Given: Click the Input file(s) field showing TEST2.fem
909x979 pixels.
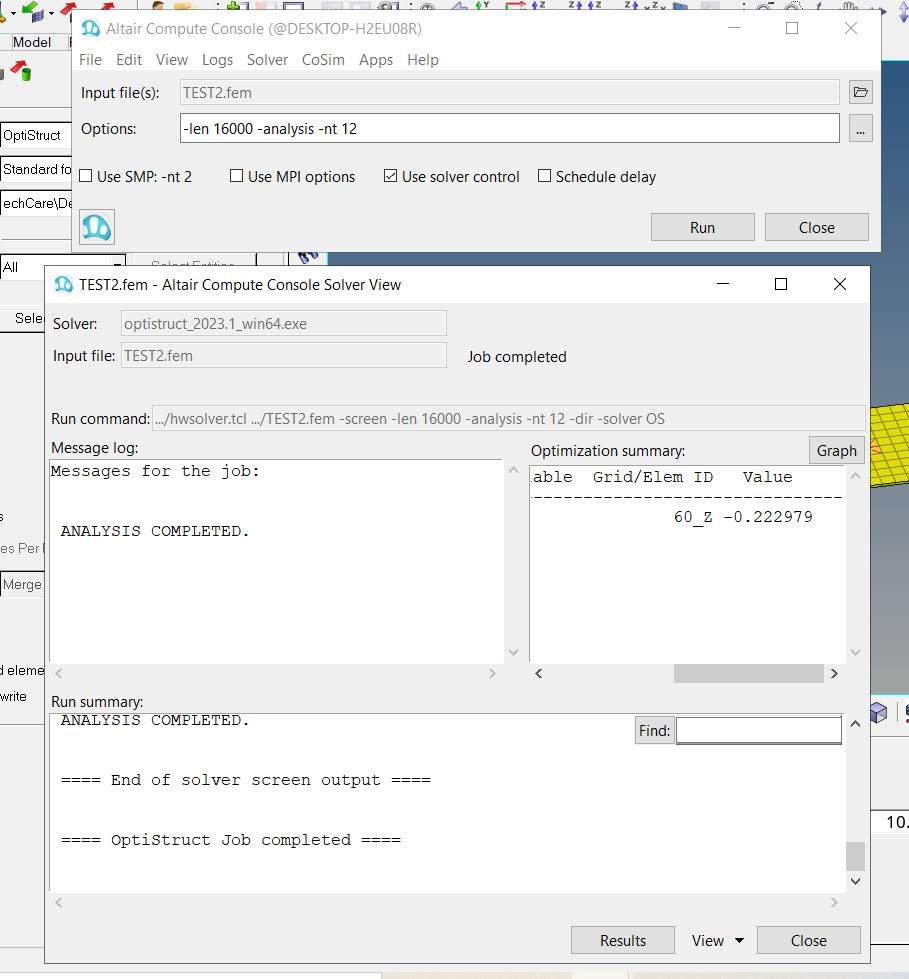Looking at the screenshot, I should (509, 92).
